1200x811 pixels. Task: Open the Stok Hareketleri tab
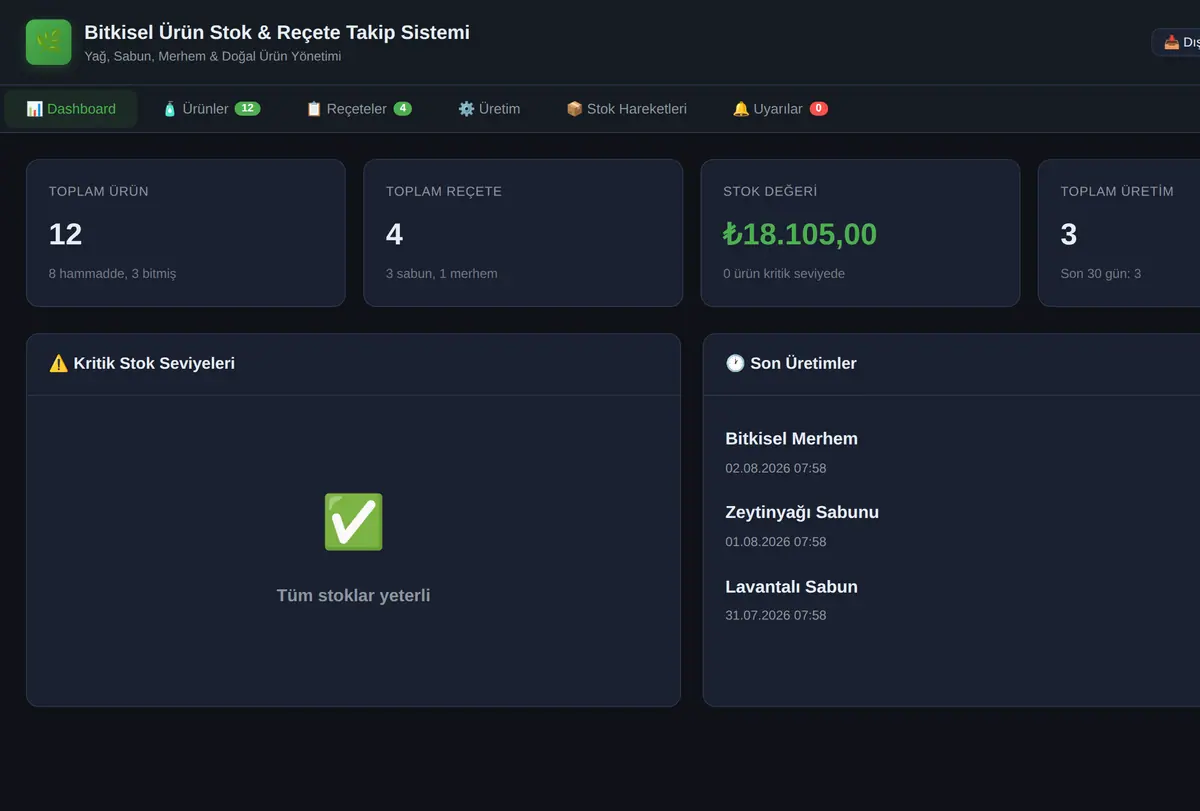pos(627,109)
